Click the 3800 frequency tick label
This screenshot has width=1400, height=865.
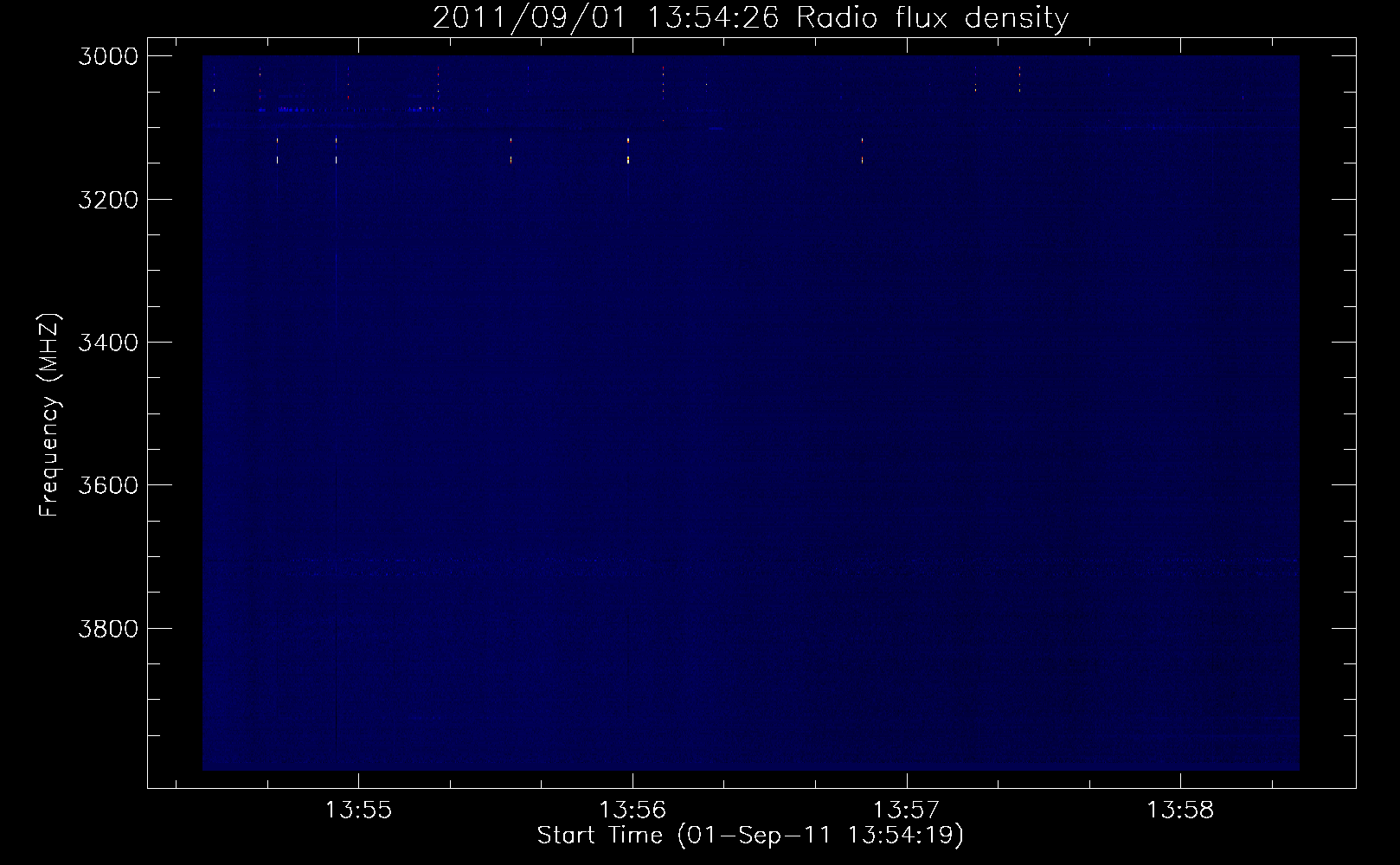108,628
